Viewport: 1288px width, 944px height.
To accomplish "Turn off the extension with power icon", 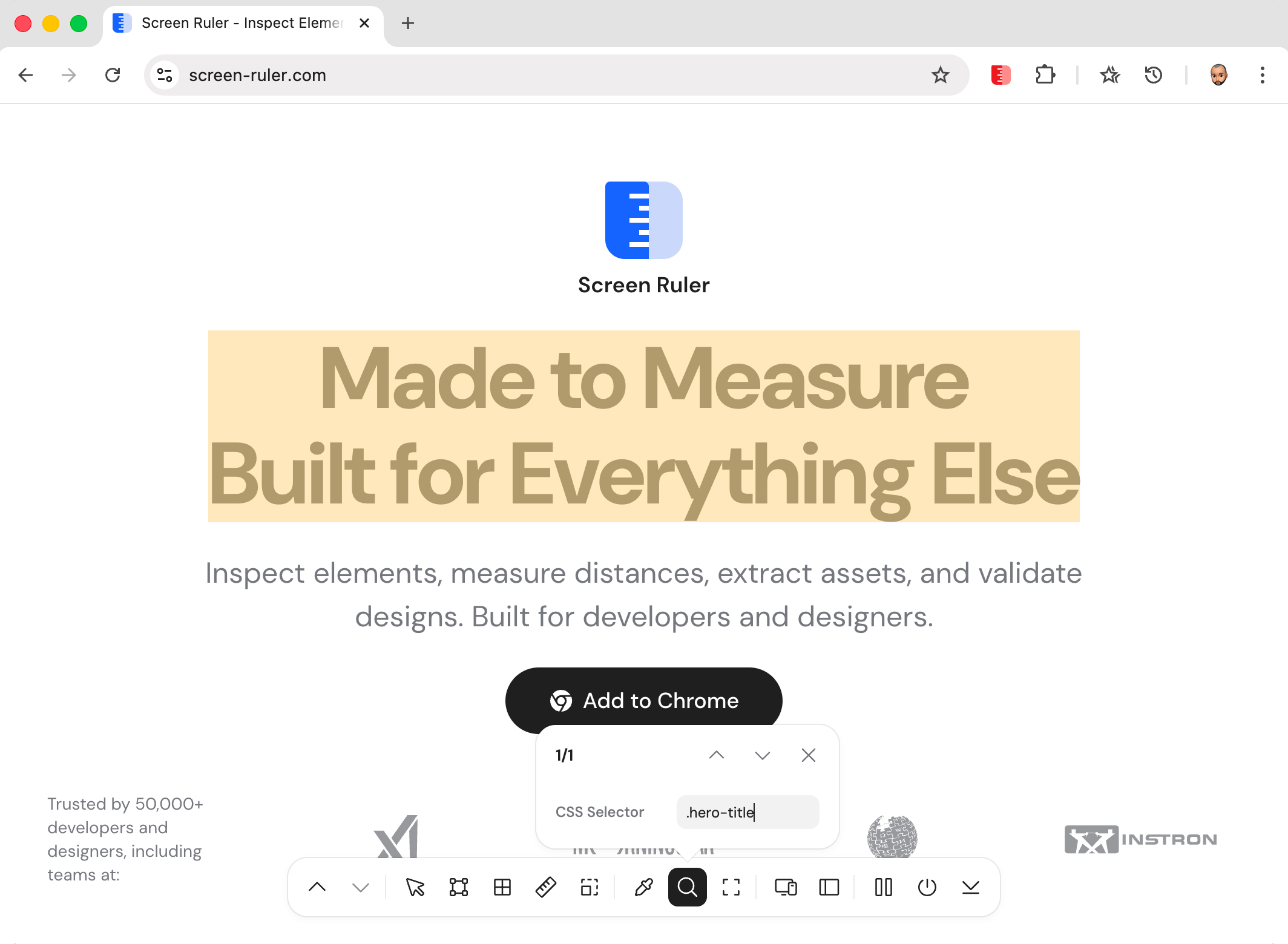I will (x=927, y=887).
